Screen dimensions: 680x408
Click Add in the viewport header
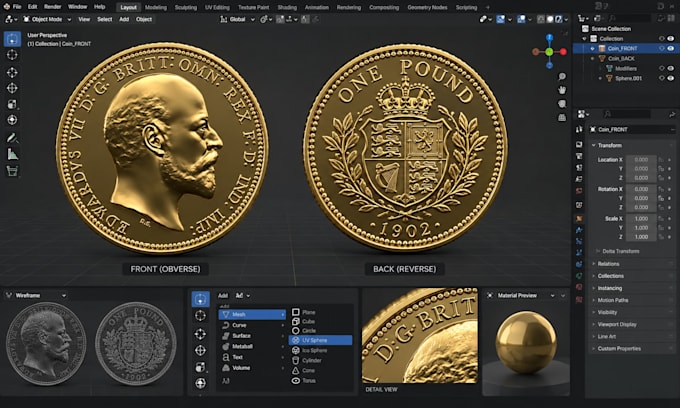[124, 19]
